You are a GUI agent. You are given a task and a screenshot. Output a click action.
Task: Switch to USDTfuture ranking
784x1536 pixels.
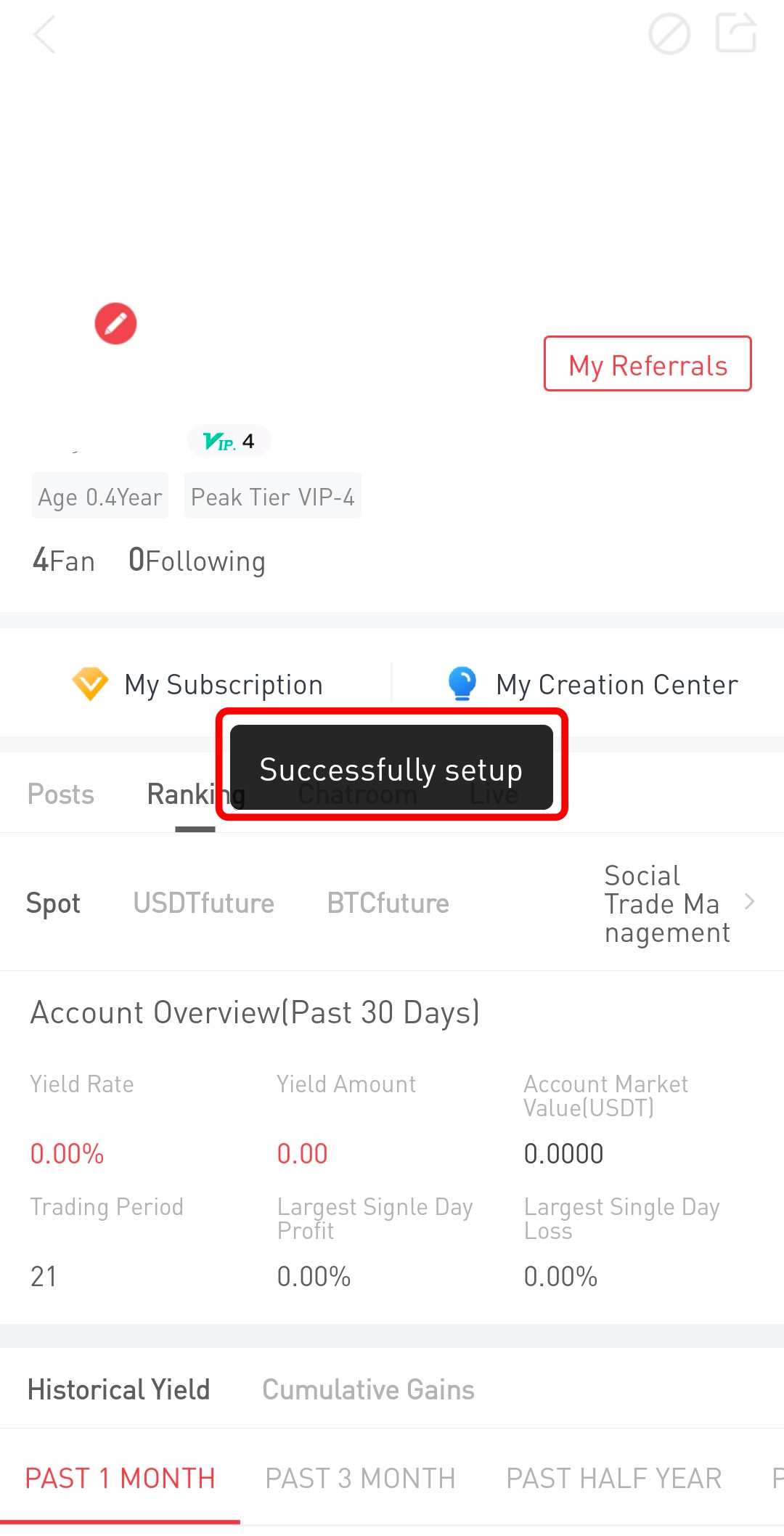(x=203, y=903)
